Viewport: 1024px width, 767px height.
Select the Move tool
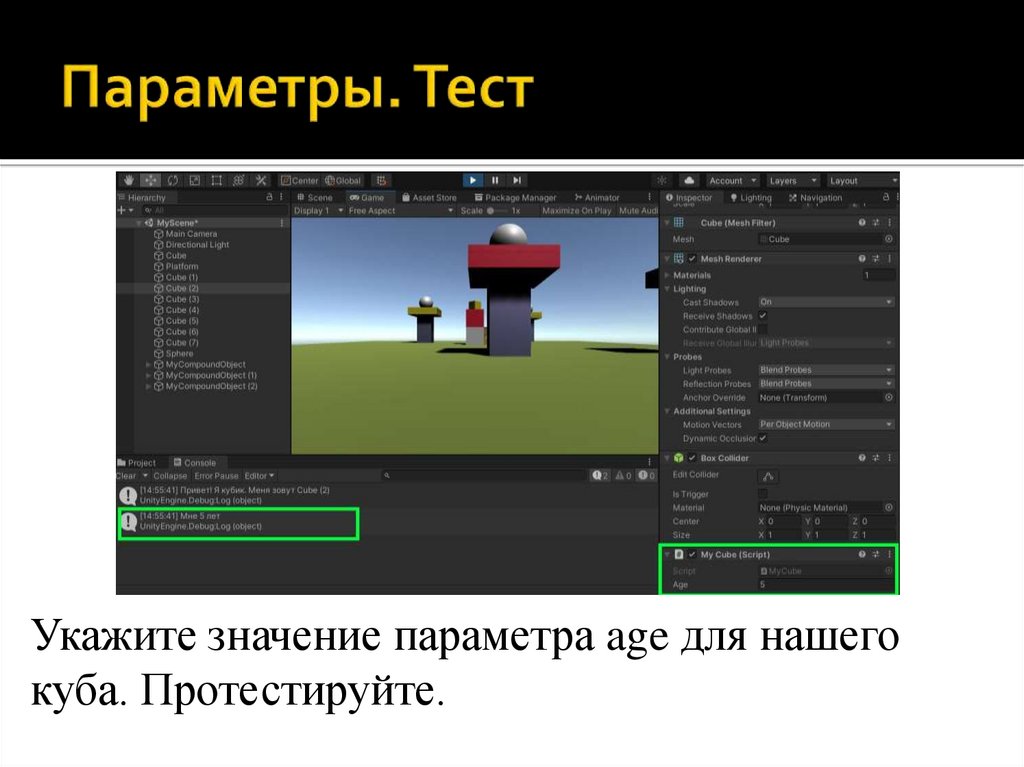[x=151, y=180]
